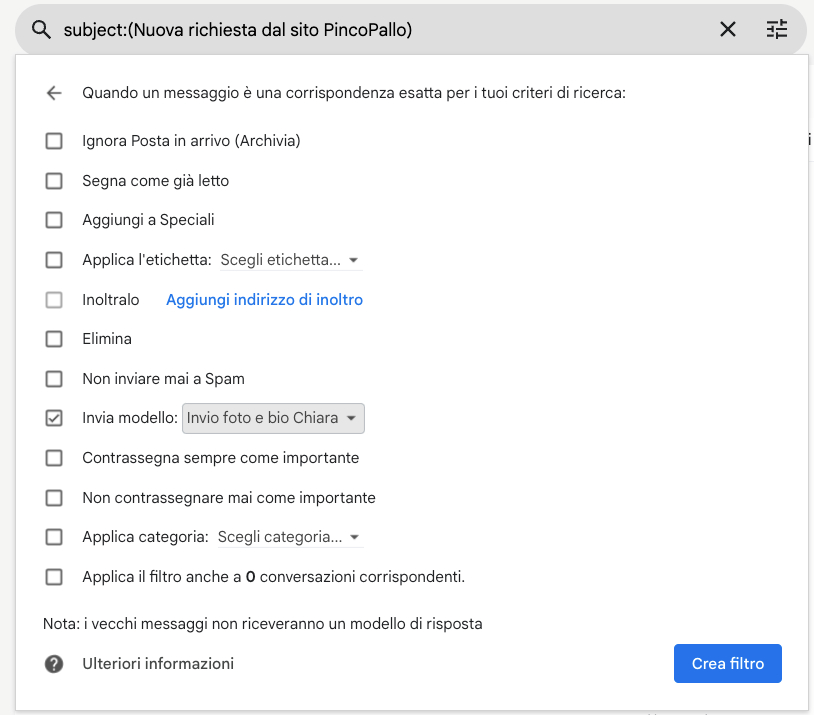Open the Scegli etichetta dropdown
814x715 pixels.
click(290, 260)
